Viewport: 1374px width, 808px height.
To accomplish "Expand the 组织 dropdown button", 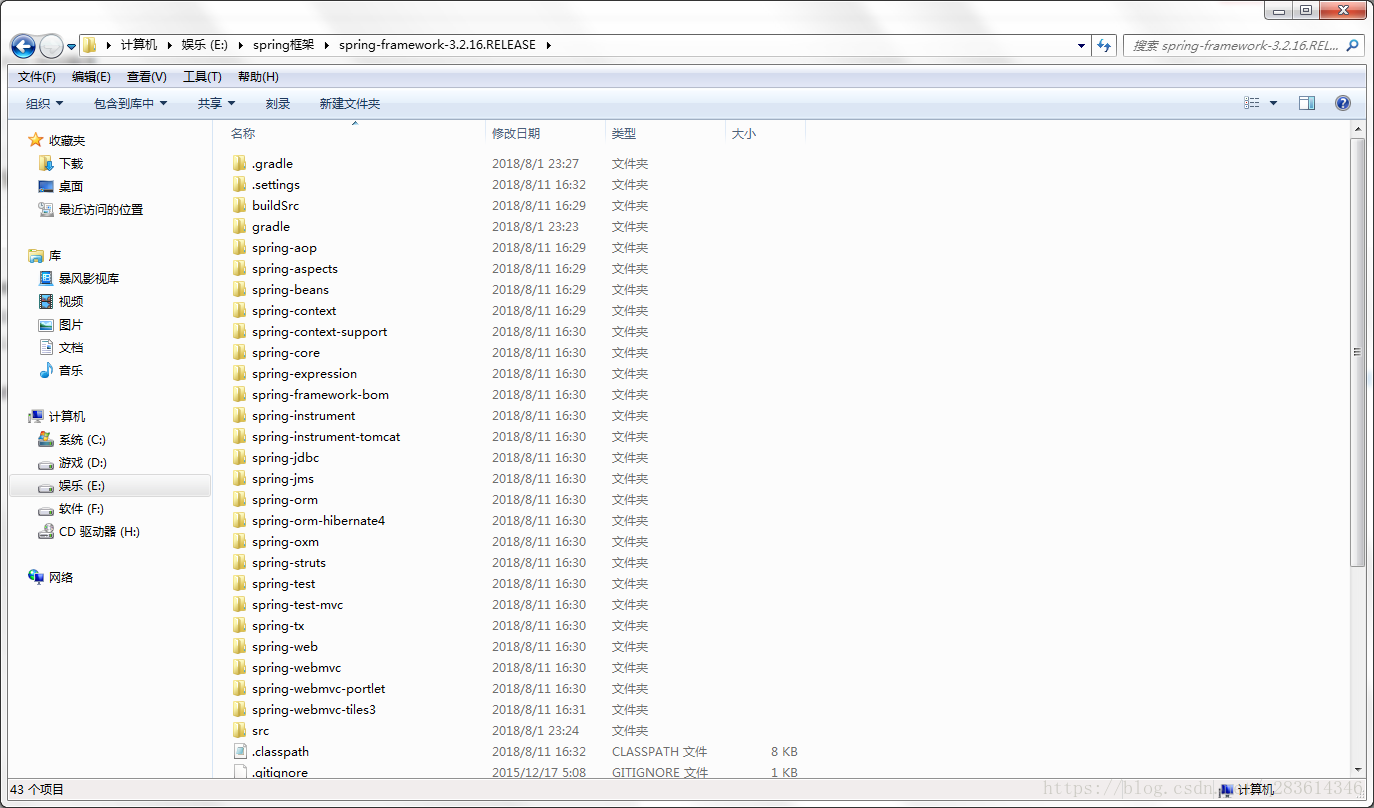I will pyautogui.click(x=44, y=103).
